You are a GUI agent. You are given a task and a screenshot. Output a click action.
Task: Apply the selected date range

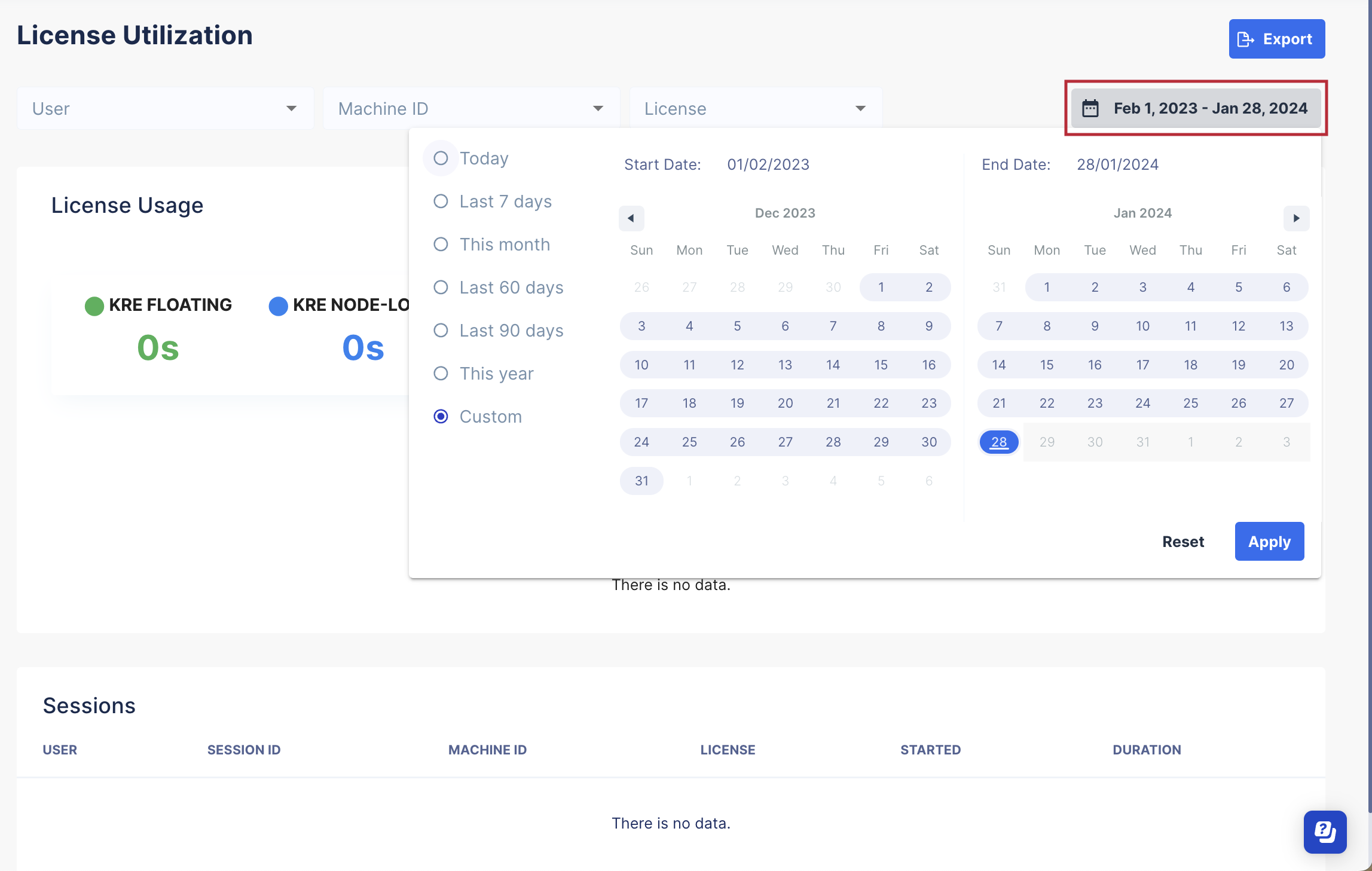pyautogui.click(x=1269, y=541)
